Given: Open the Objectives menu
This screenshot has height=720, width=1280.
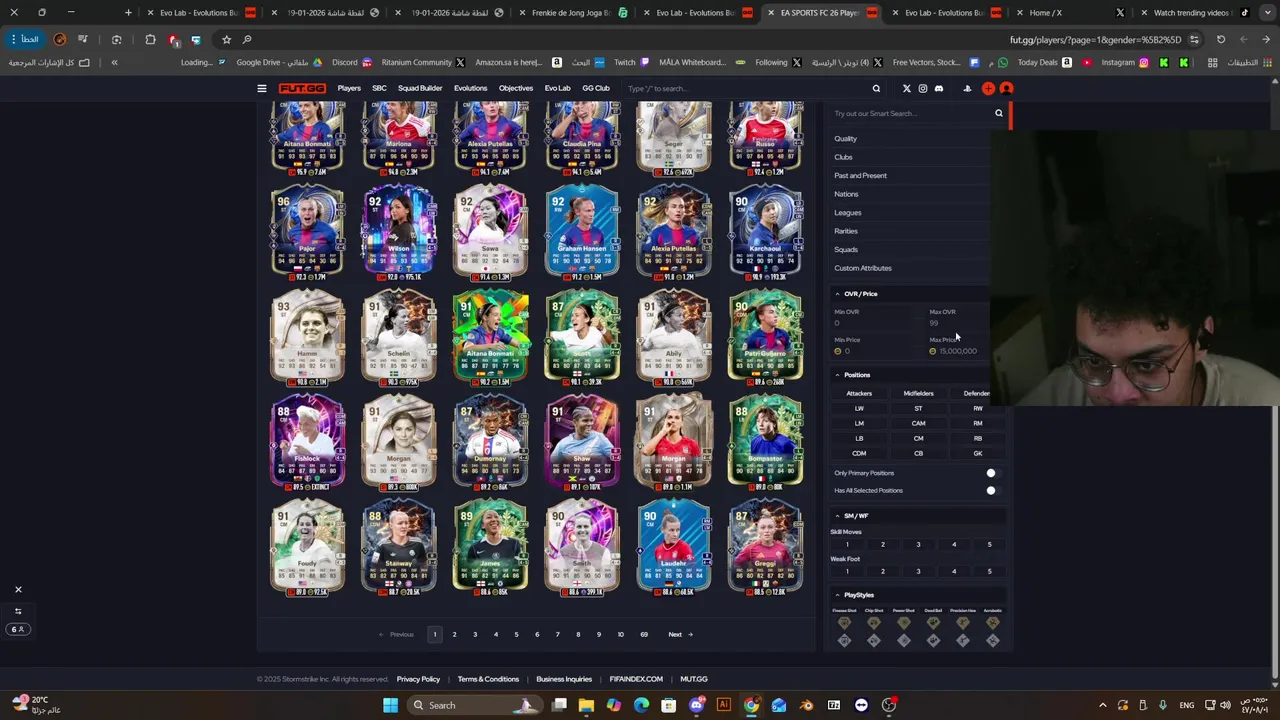Looking at the screenshot, I should click(516, 88).
